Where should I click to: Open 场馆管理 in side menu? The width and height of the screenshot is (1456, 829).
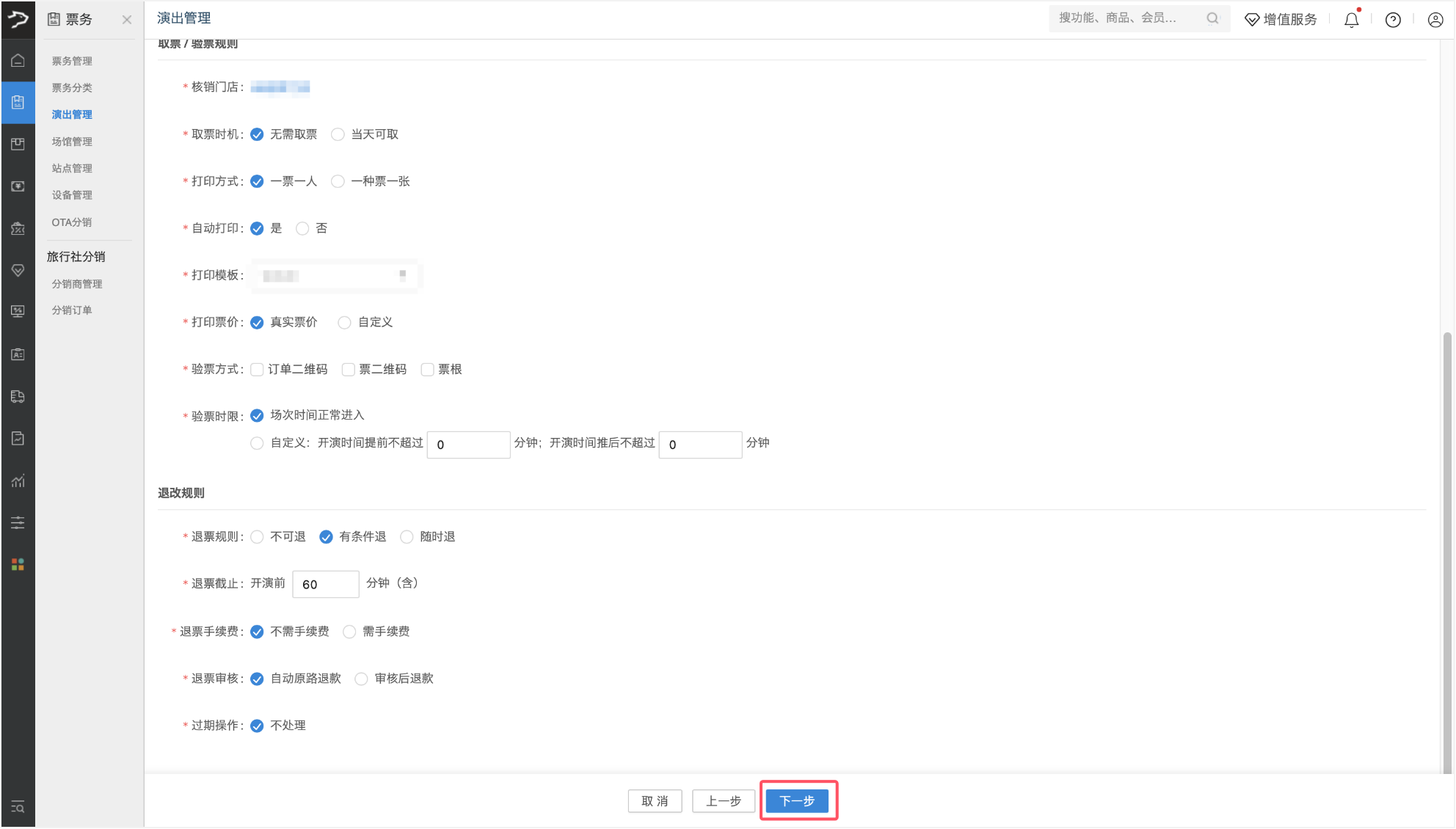pos(72,142)
